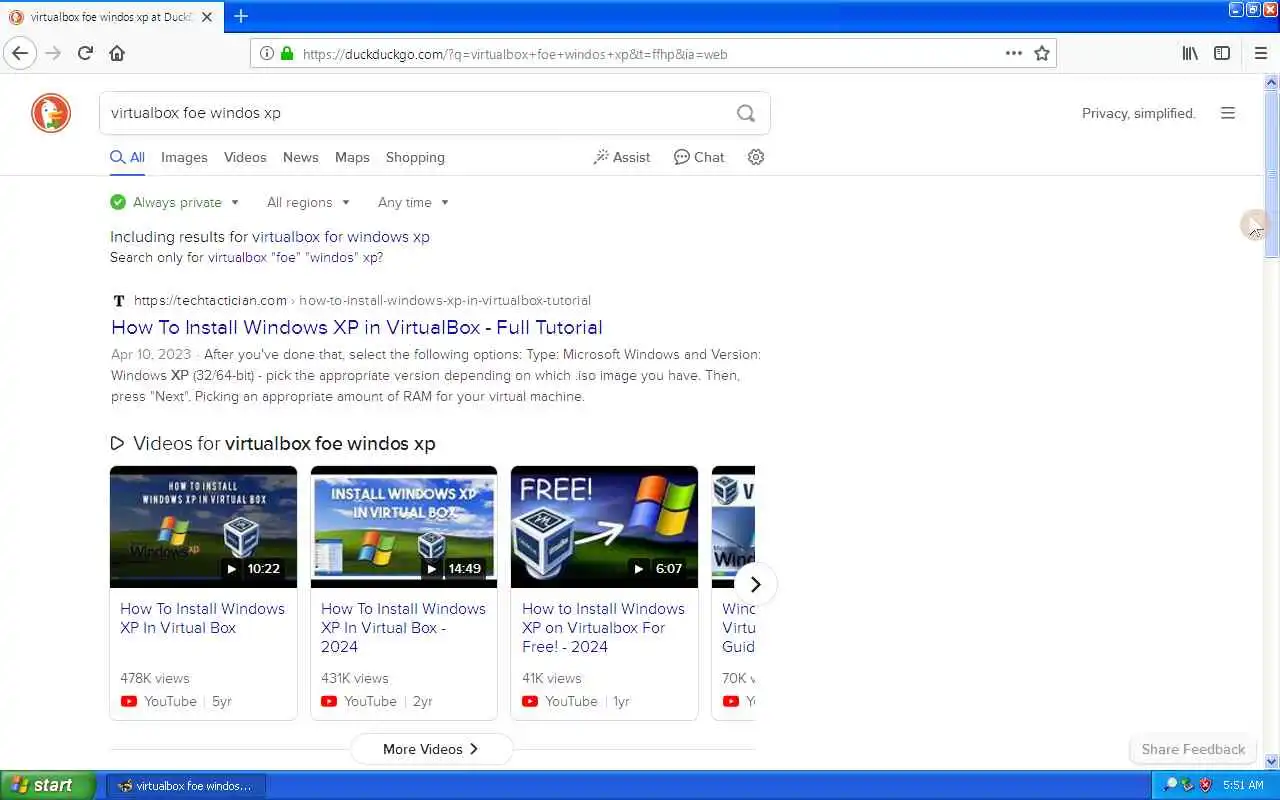
Task: Open 478K views video title link
Action: [202, 618]
